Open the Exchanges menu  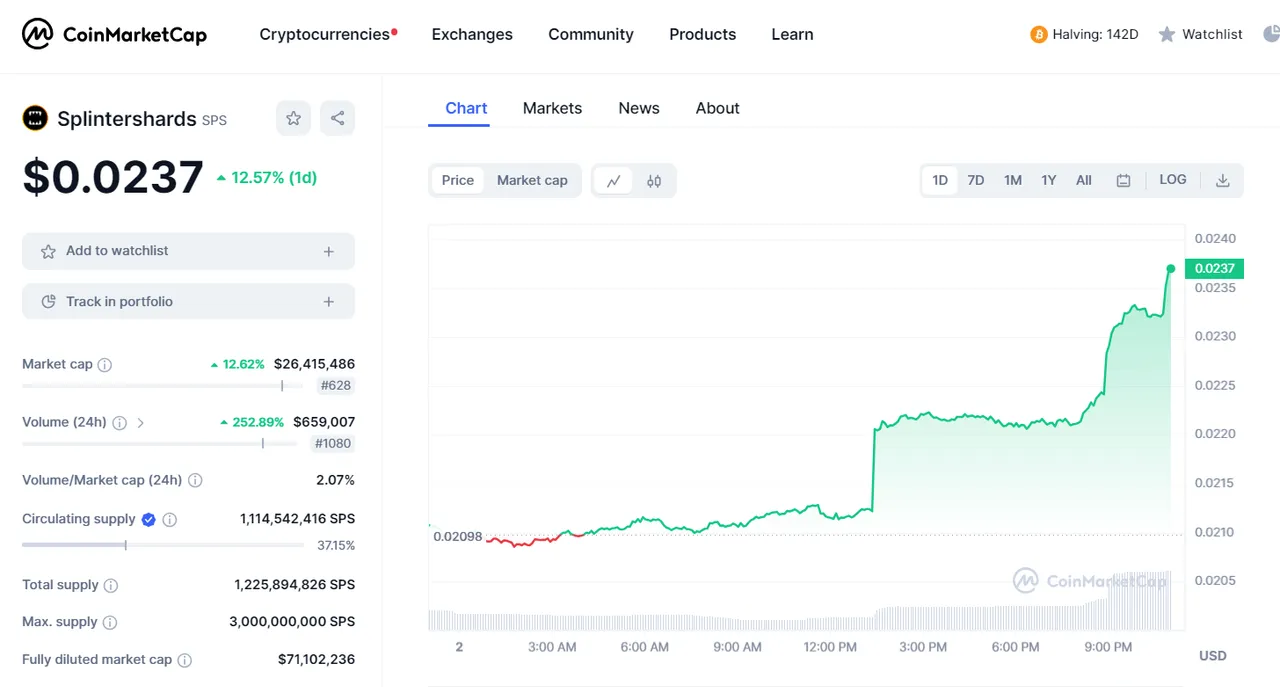[472, 34]
